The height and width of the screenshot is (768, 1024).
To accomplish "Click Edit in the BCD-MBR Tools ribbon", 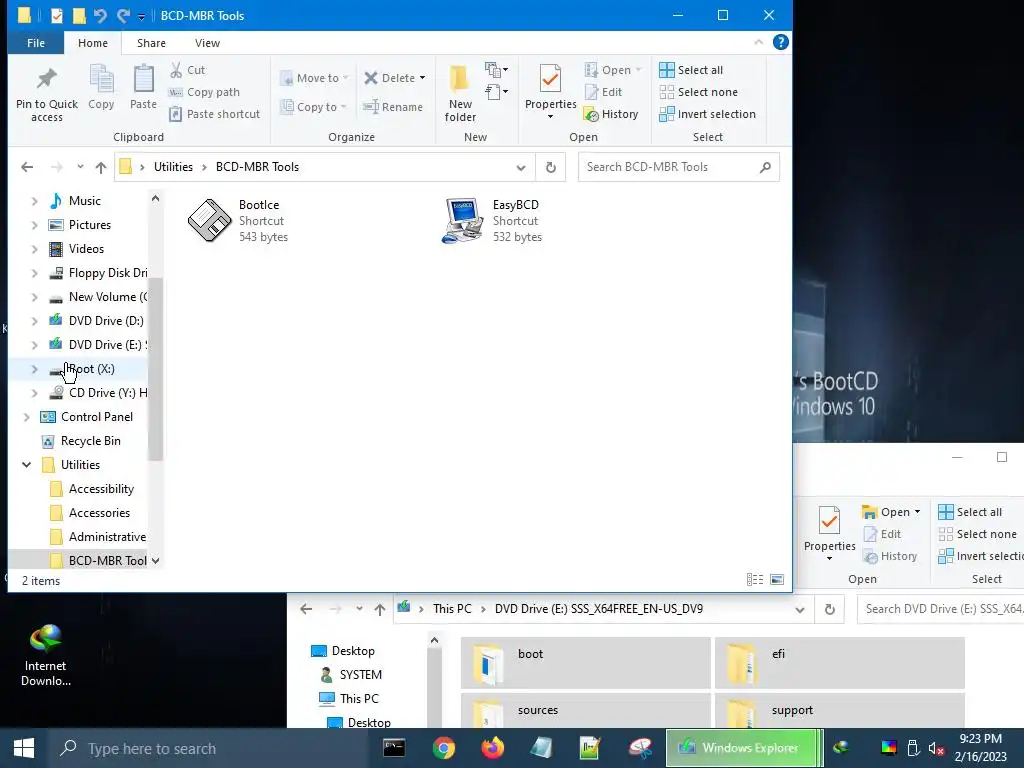I will [x=603, y=92].
